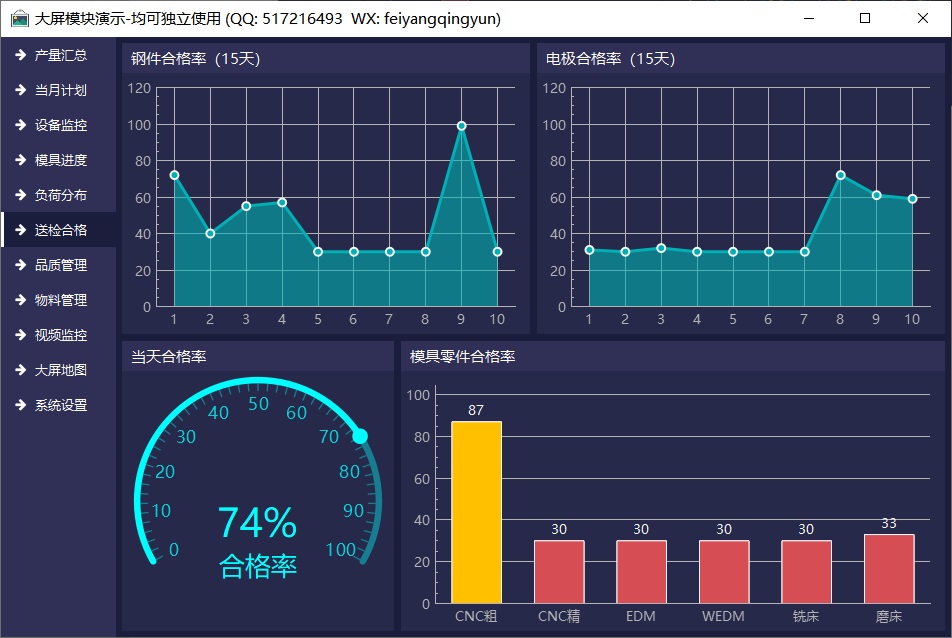Click the day 8 point in 电极合格率 chart
The width and height of the screenshot is (952, 638).
click(840, 175)
